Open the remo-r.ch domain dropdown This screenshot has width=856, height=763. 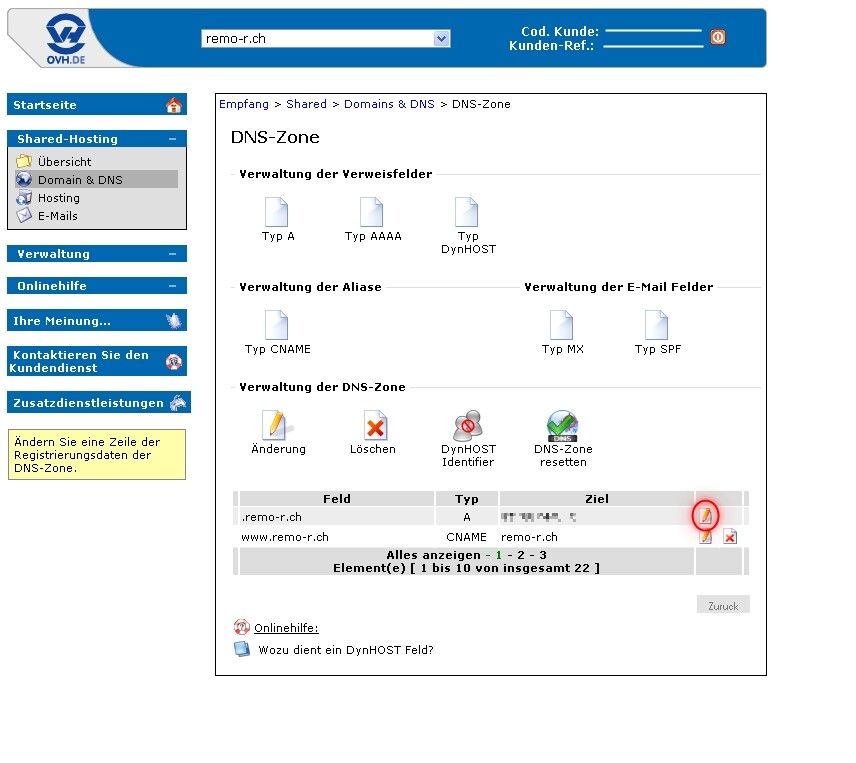[442, 39]
